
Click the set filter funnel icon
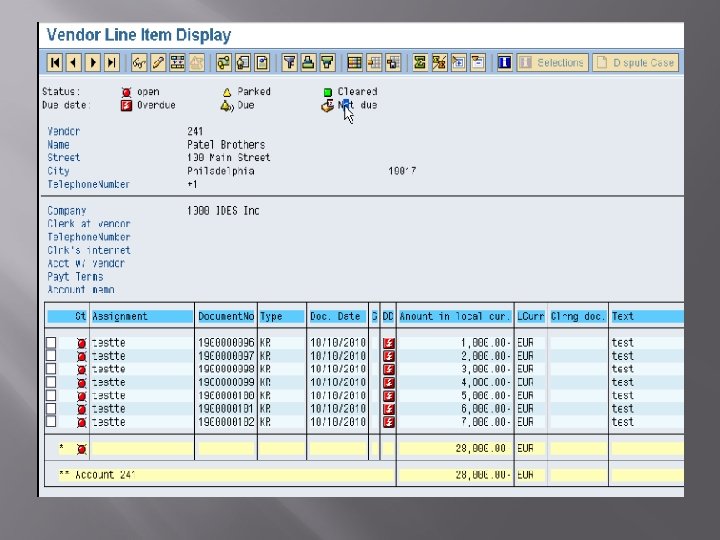(289, 63)
